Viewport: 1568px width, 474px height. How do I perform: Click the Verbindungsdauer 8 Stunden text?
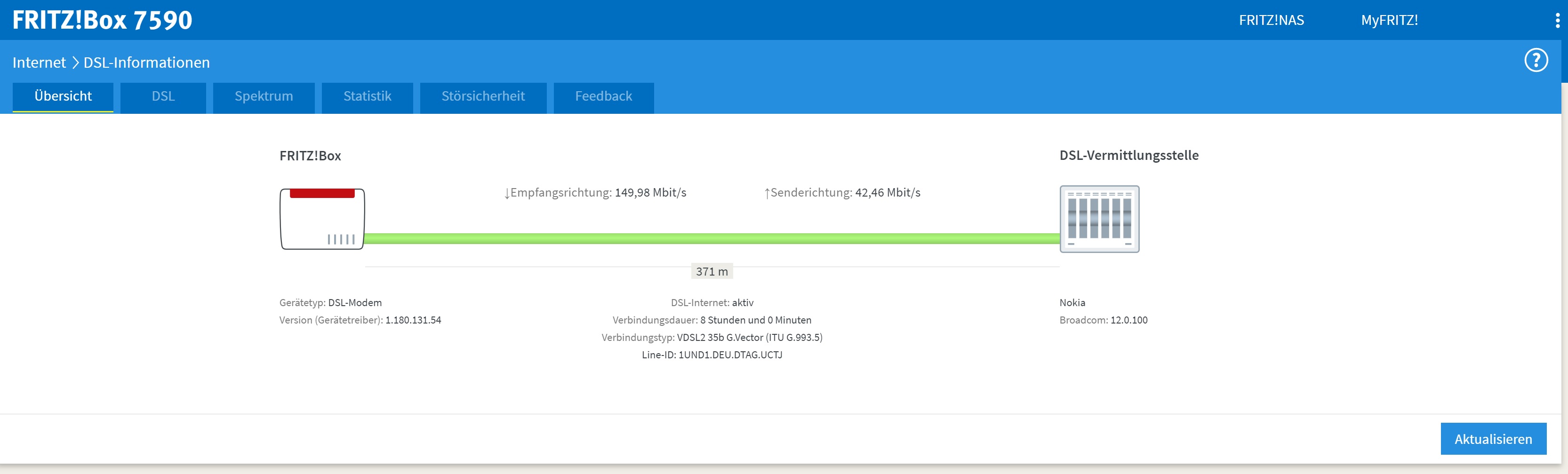712,320
